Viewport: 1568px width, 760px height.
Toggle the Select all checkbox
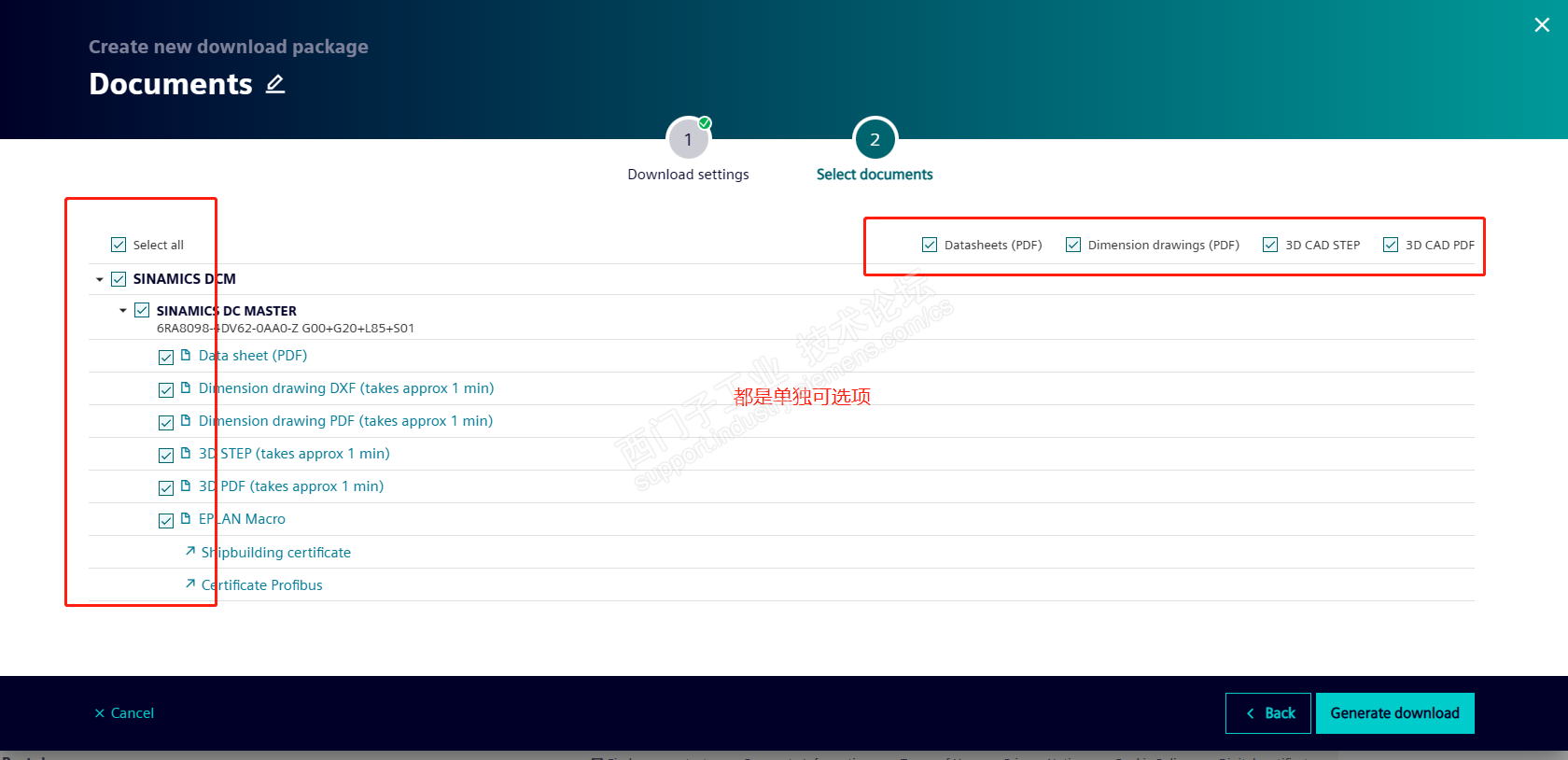(x=119, y=245)
